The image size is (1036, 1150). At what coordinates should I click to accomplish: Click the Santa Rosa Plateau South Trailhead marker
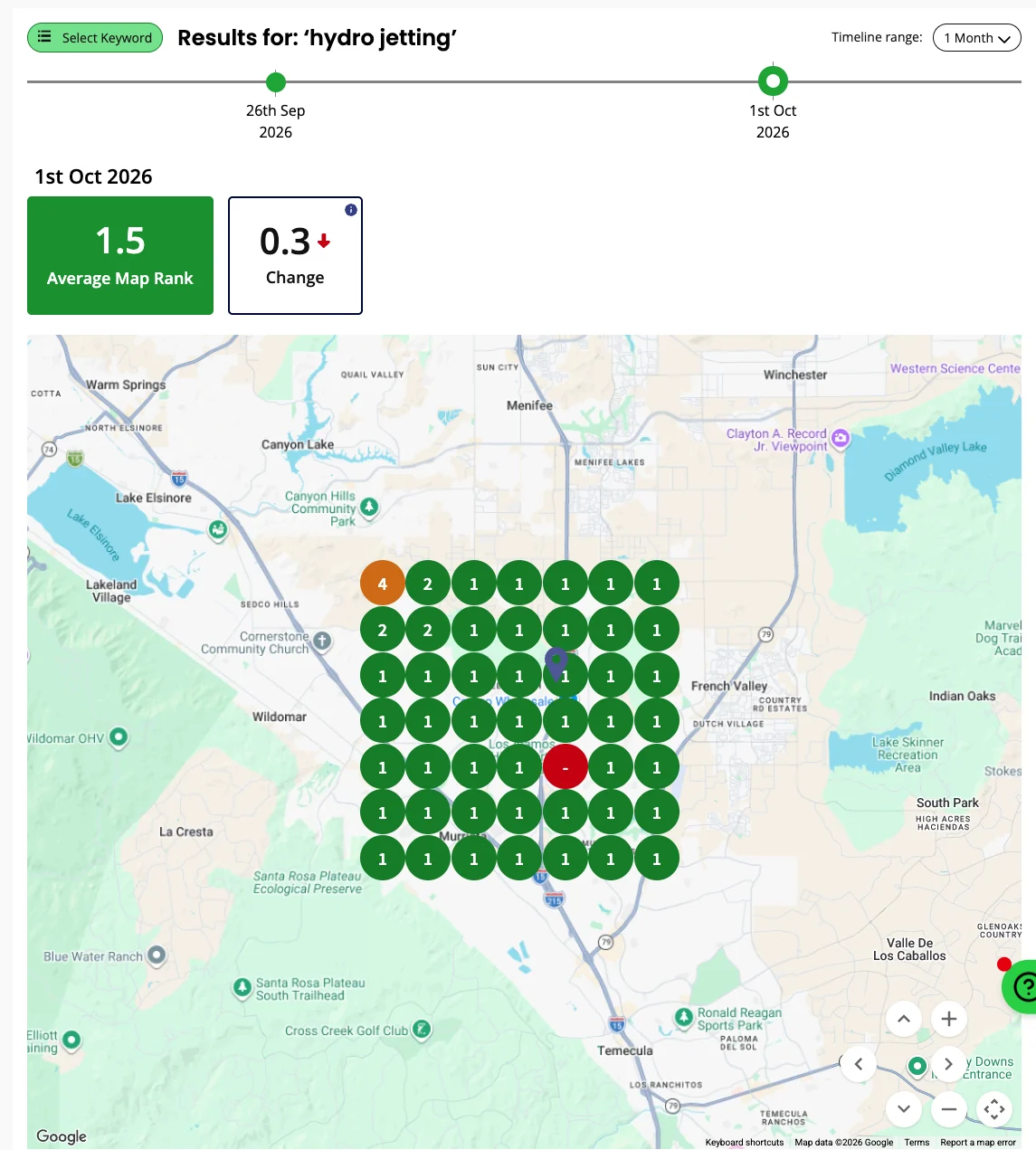[242, 987]
